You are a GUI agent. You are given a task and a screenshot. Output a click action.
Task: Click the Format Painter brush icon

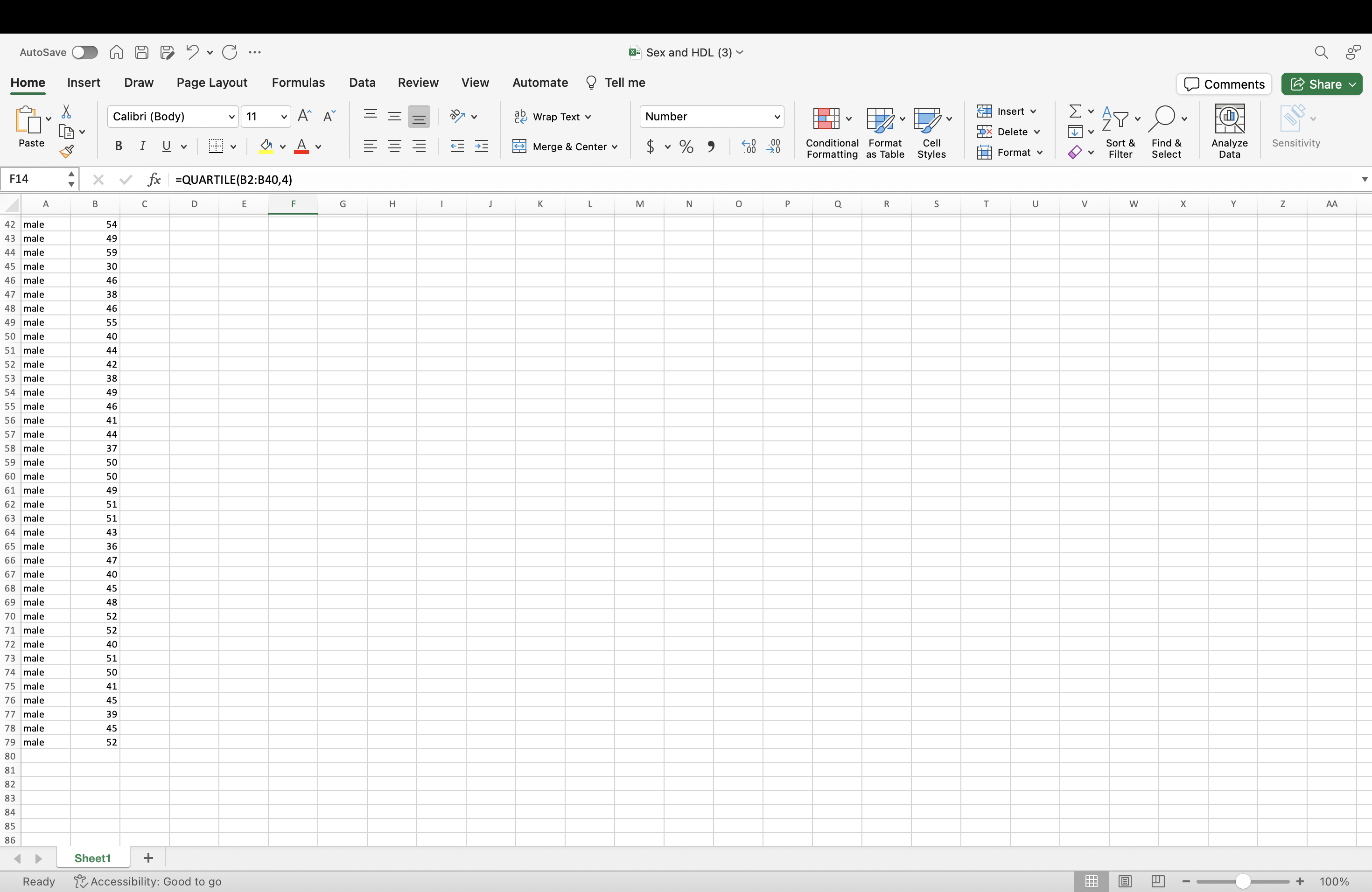pyautogui.click(x=66, y=152)
